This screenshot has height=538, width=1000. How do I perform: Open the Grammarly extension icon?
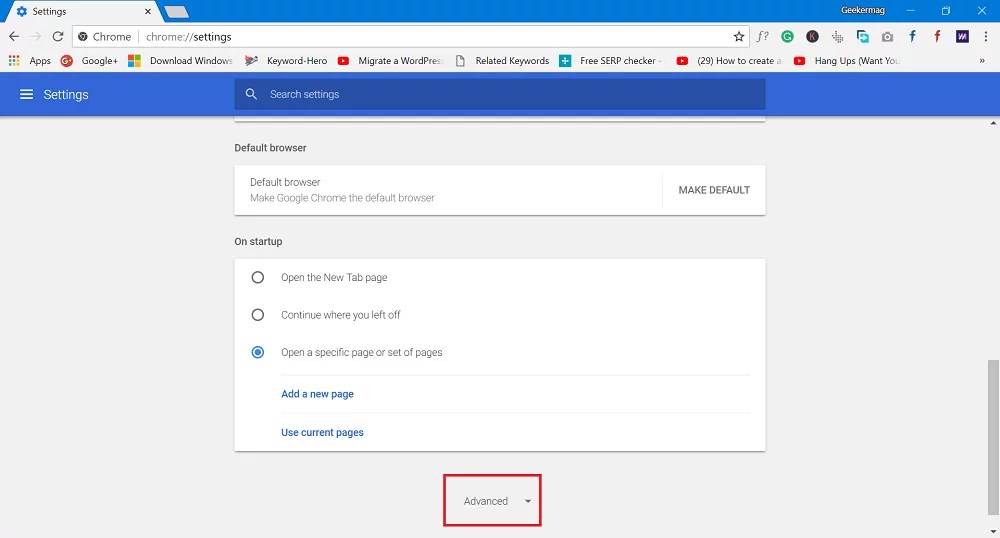(x=787, y=36)
